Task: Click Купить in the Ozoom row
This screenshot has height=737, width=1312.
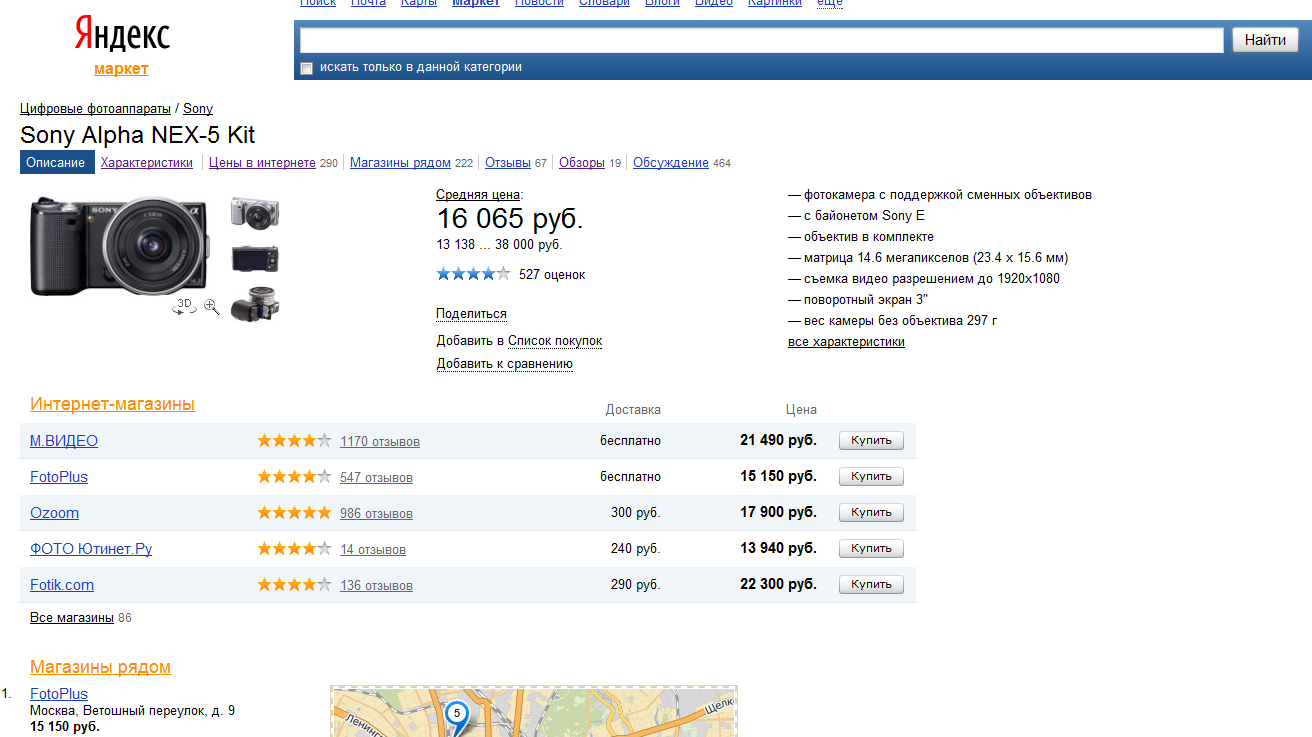Action: point(871,513)
